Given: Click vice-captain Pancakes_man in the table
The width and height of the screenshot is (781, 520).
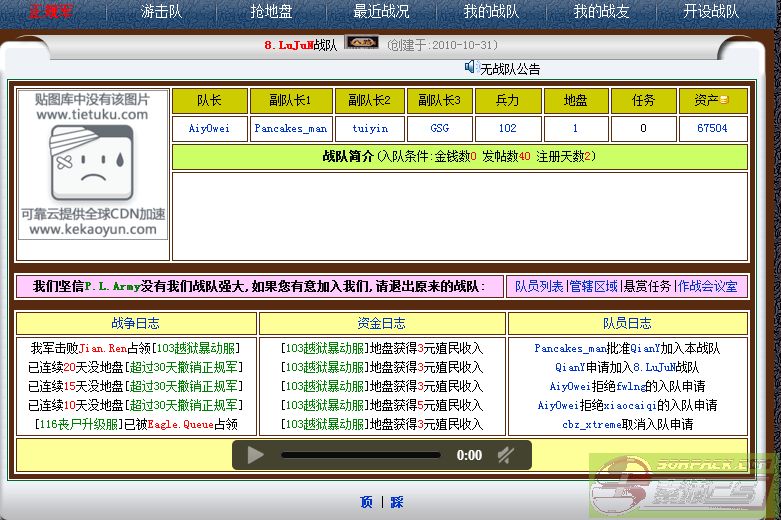Looking at the screenshot, I should point(290,129).
